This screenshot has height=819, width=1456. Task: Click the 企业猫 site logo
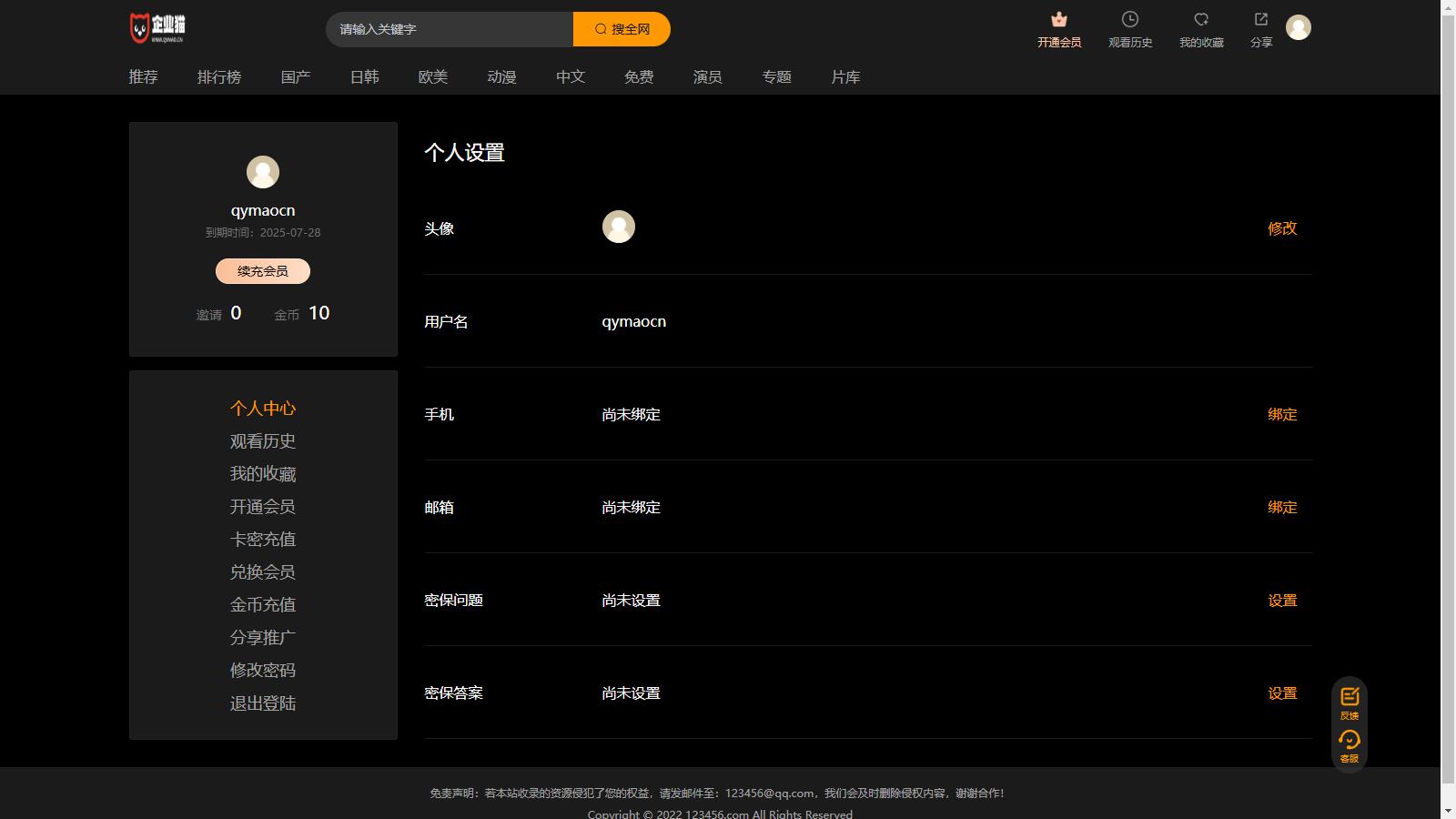click(157, 28)
